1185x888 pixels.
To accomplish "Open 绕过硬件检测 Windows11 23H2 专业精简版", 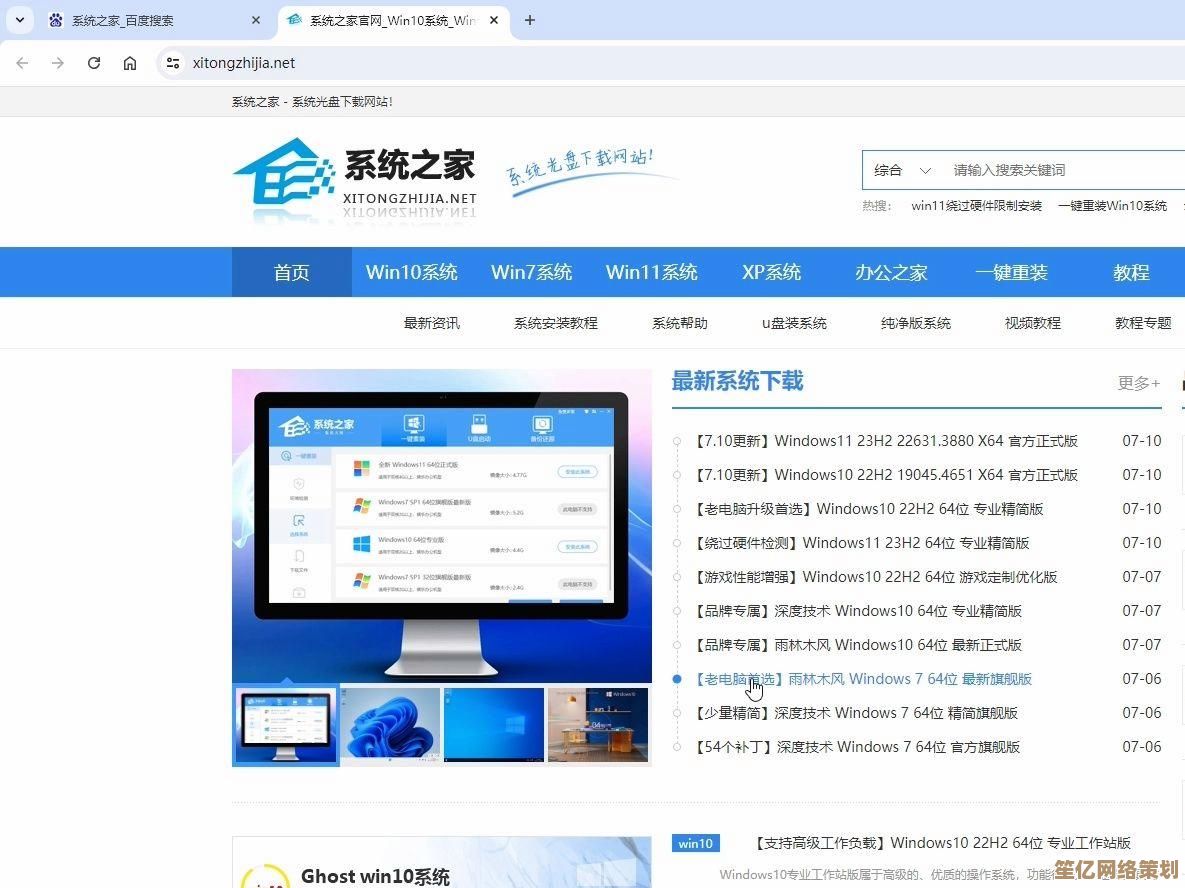I will pyautogui.click(x=862, y=543).
